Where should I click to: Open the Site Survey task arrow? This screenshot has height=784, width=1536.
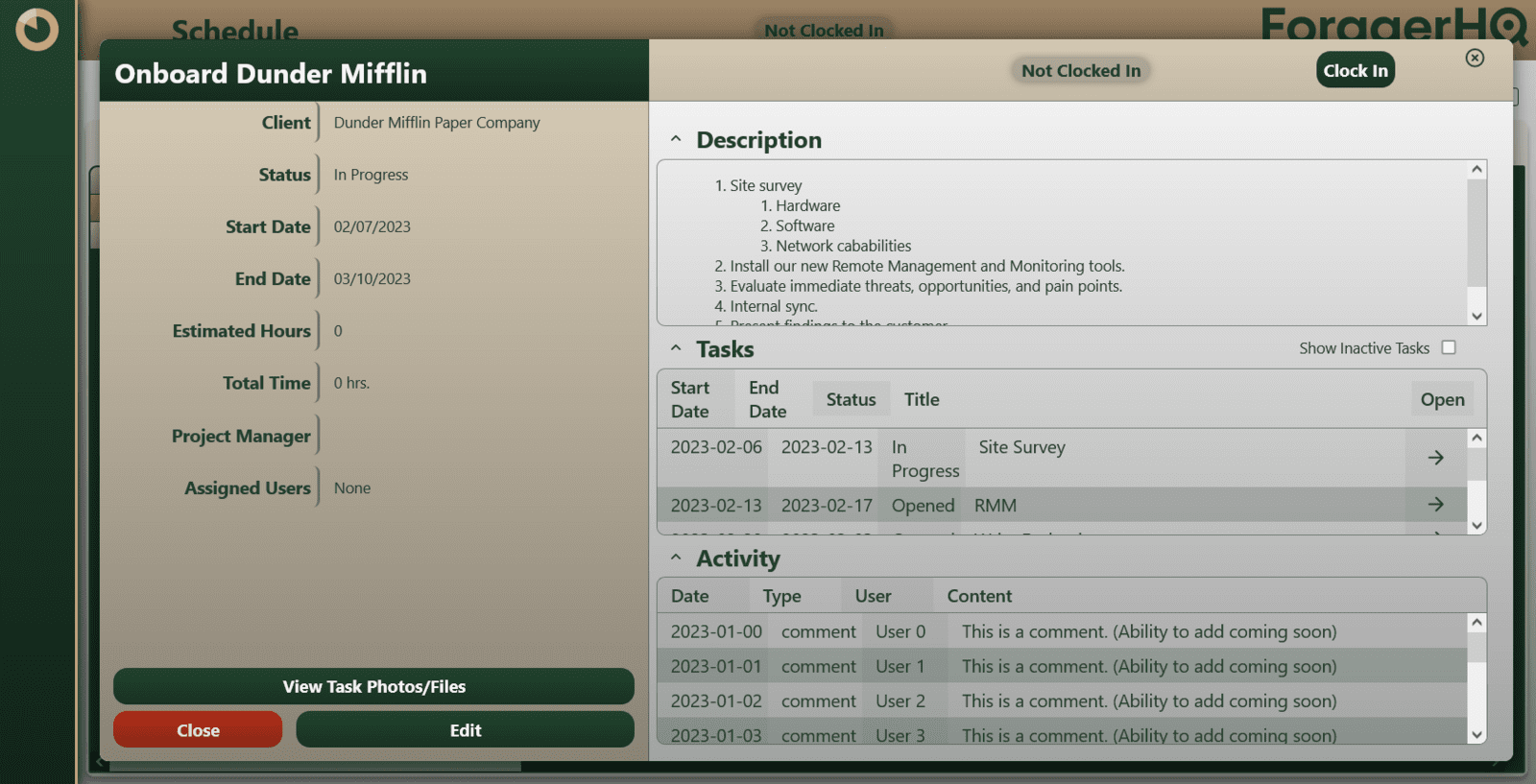[1435, 458]
